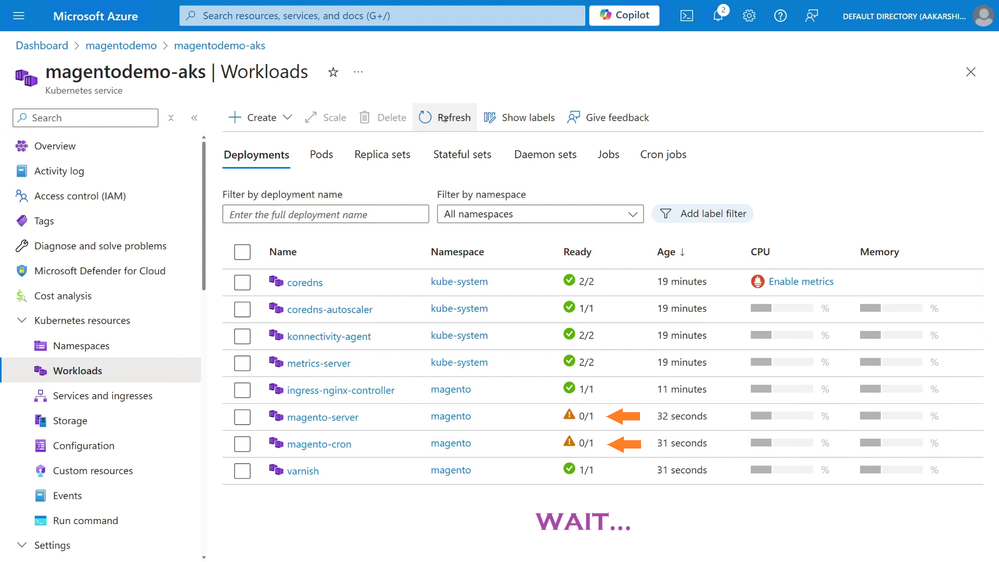
Task: Click the global search resources box
Action: [382, 15]
